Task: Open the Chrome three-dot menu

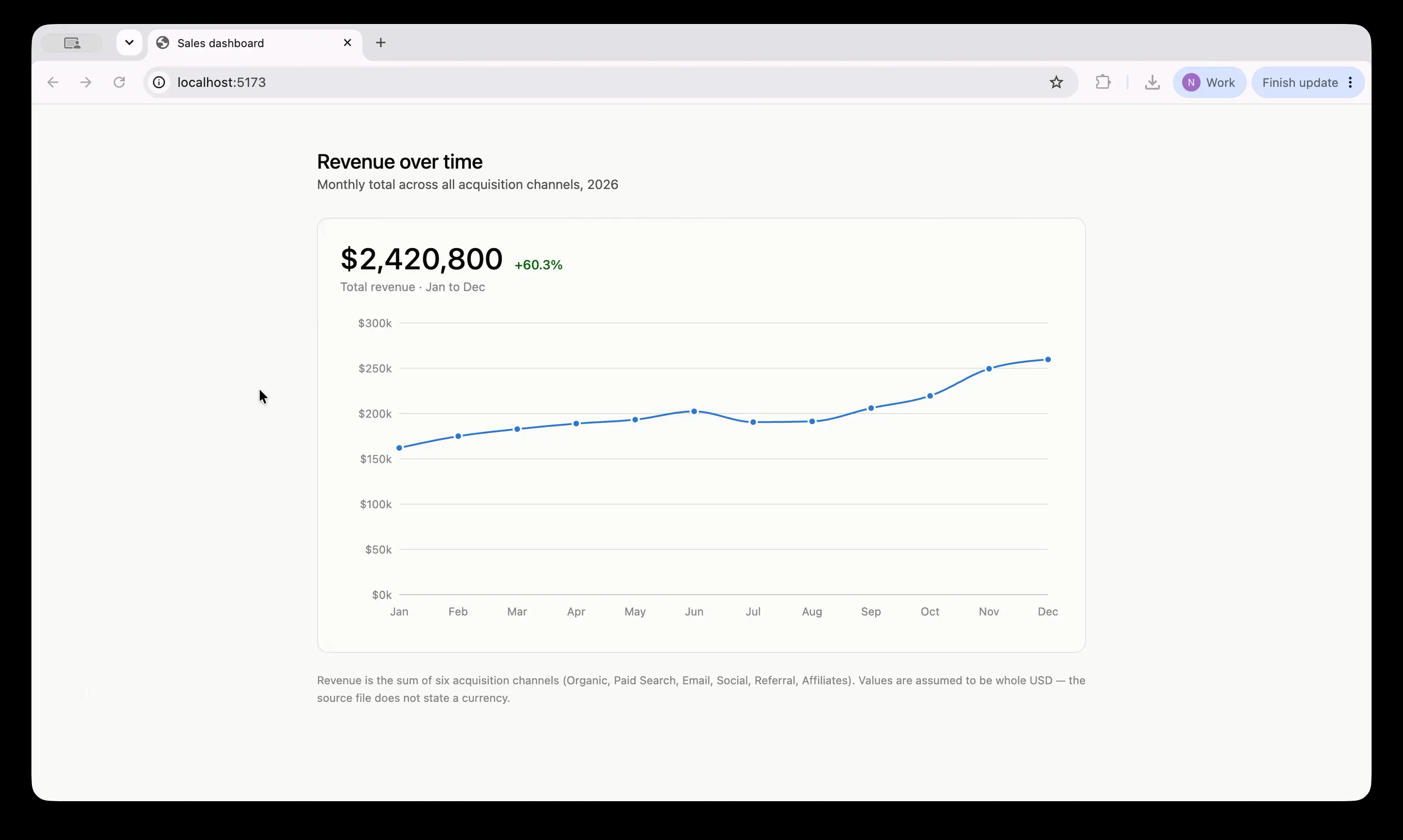Action: (x=1350, y=83)
